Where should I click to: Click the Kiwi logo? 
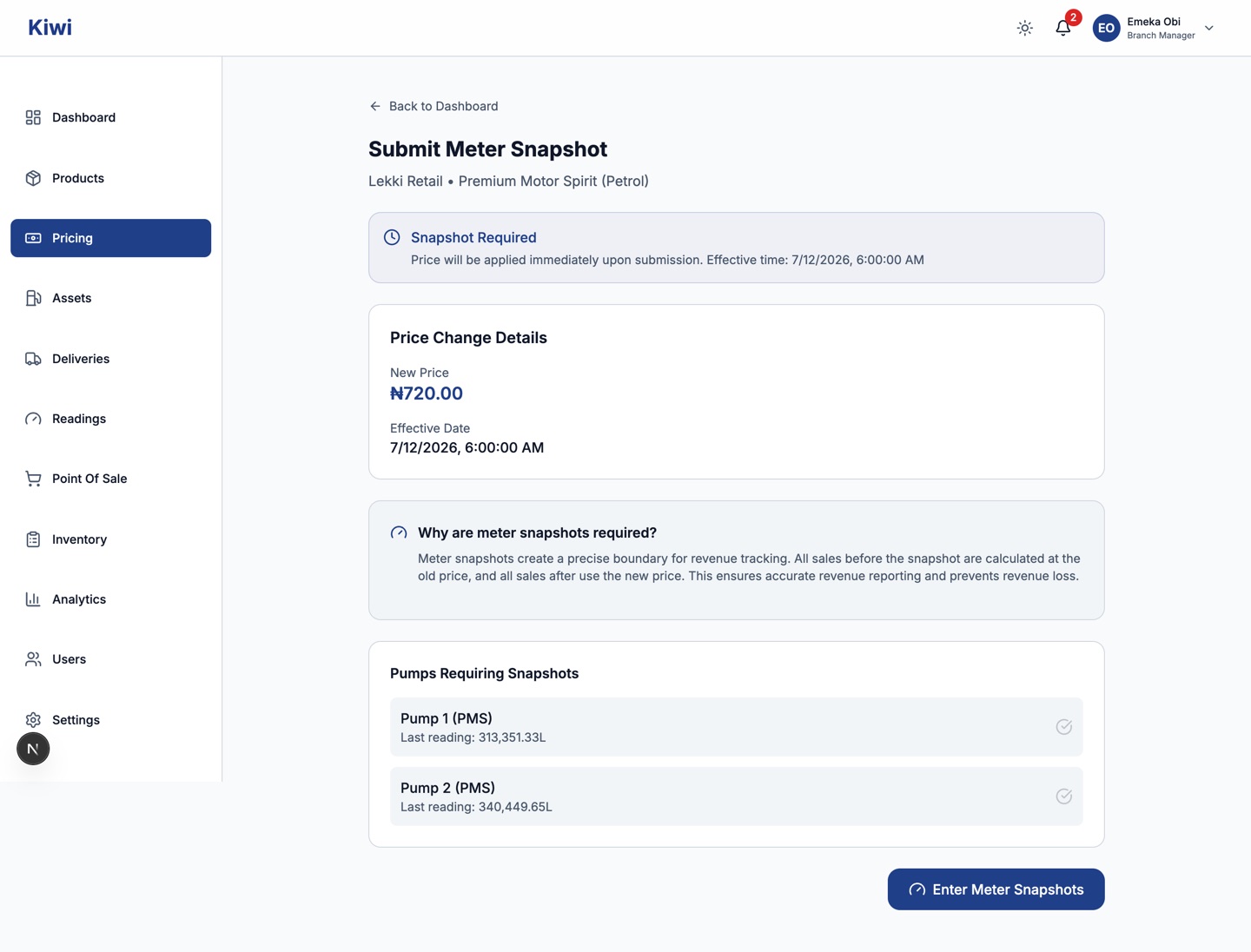coord(50,28)
